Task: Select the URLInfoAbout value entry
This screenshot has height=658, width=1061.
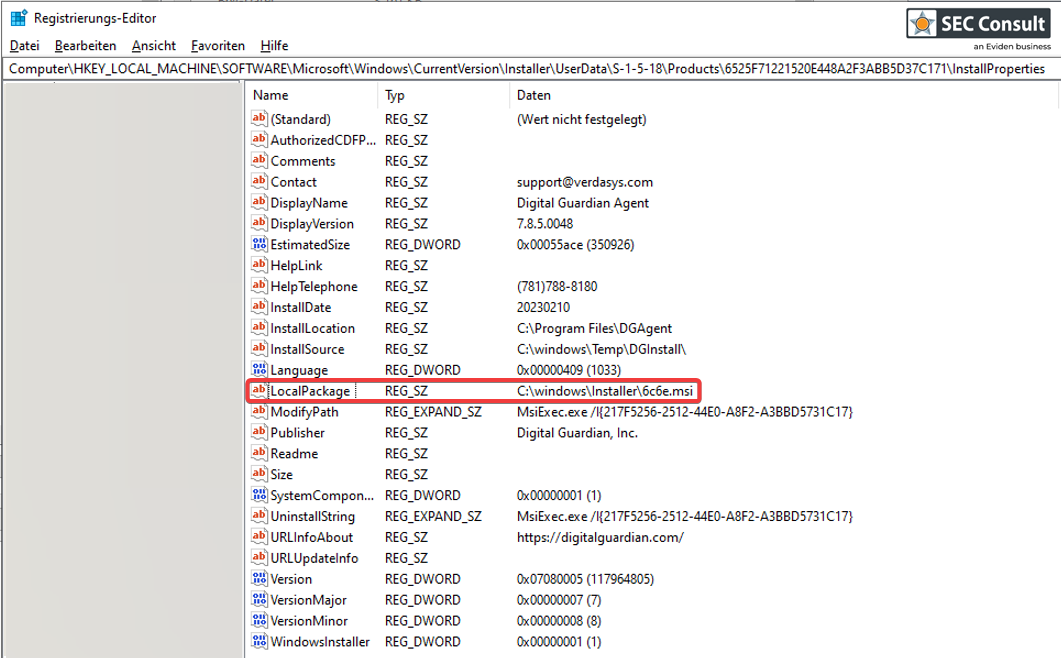Action: (311, 538)
